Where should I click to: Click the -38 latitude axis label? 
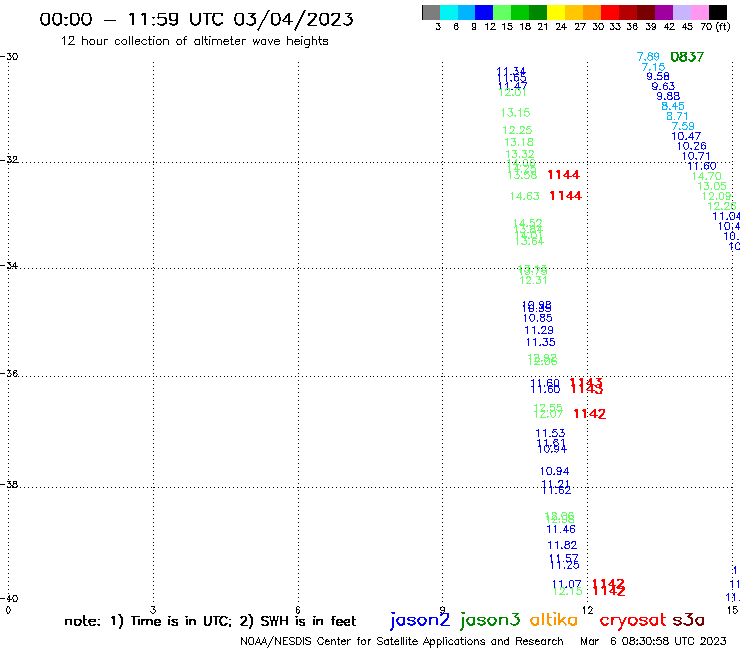9,485
